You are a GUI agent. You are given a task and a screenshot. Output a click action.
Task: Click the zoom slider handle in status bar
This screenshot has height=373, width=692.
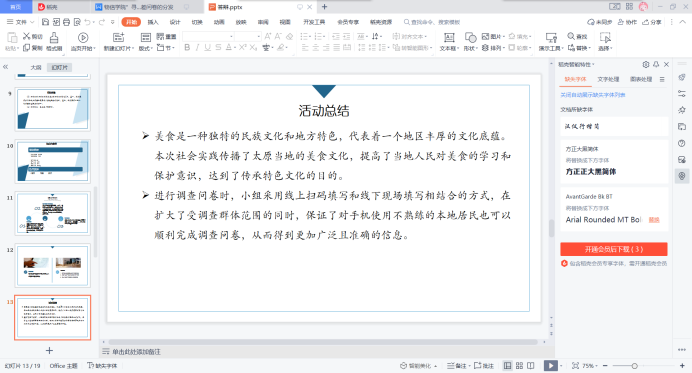[635, 366]
